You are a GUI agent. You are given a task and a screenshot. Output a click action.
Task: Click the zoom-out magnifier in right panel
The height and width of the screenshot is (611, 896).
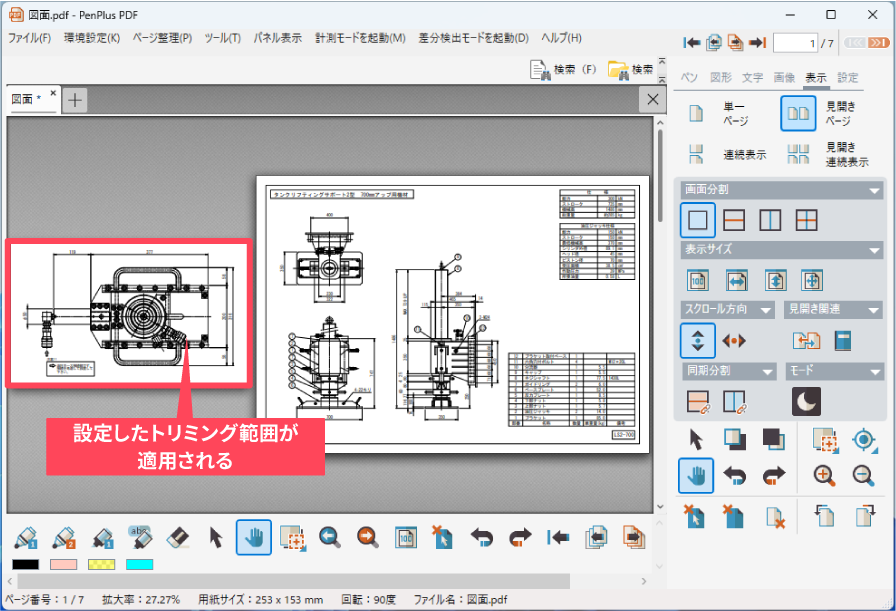click(x=863, y=476)
